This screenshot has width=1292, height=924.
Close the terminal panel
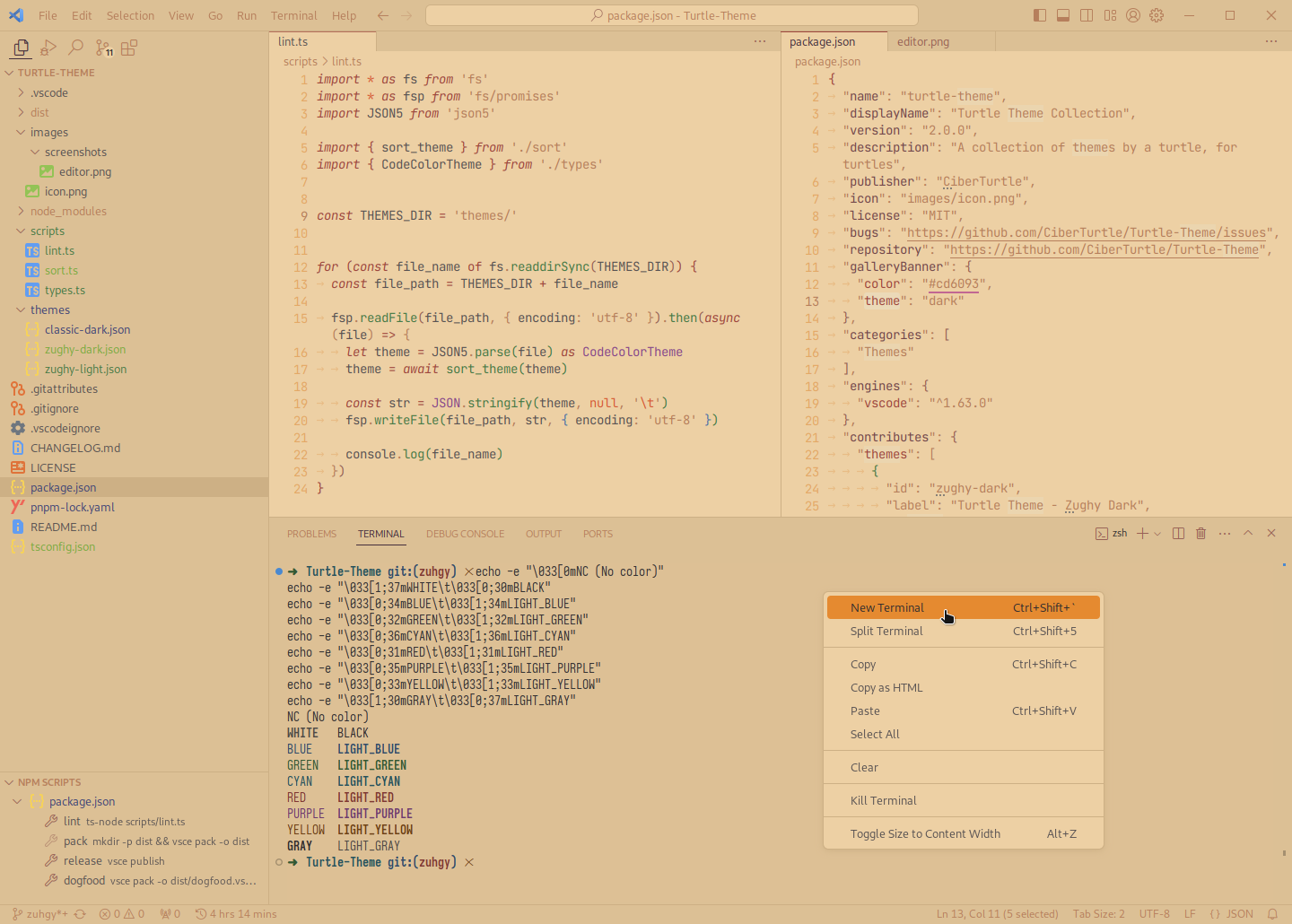(1271, 533)
